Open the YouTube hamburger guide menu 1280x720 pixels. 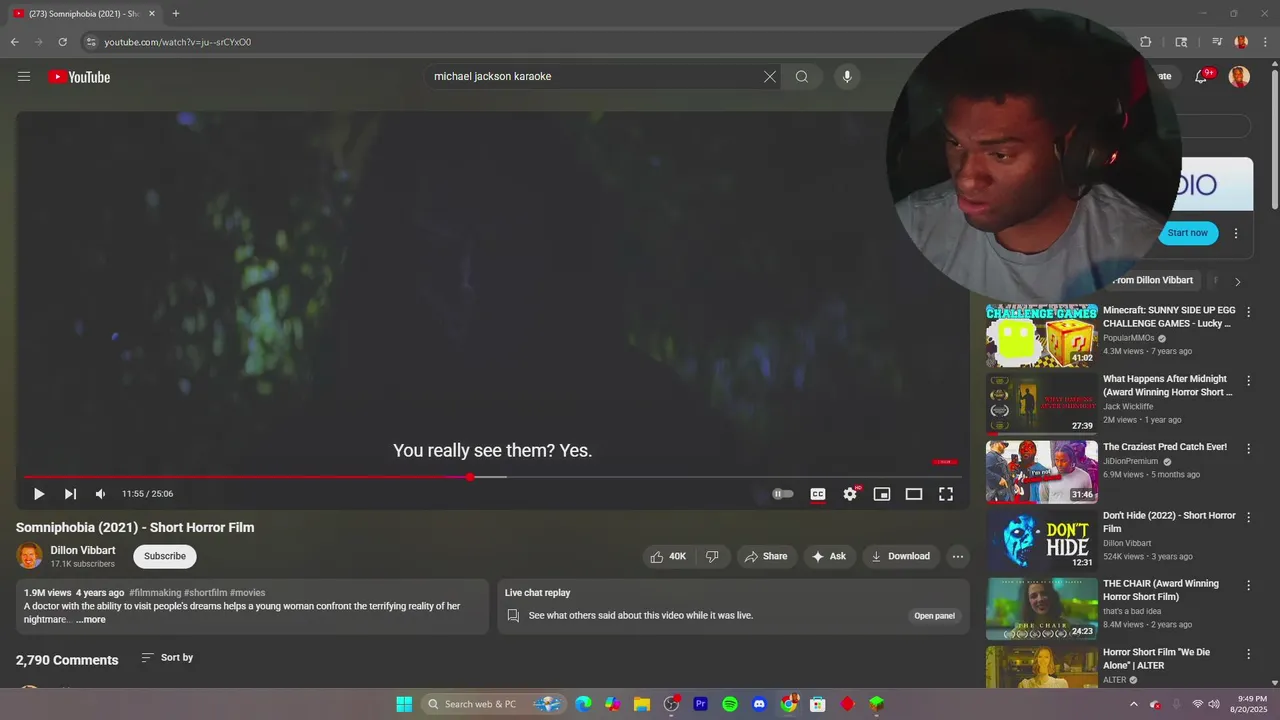coord(24,77)
